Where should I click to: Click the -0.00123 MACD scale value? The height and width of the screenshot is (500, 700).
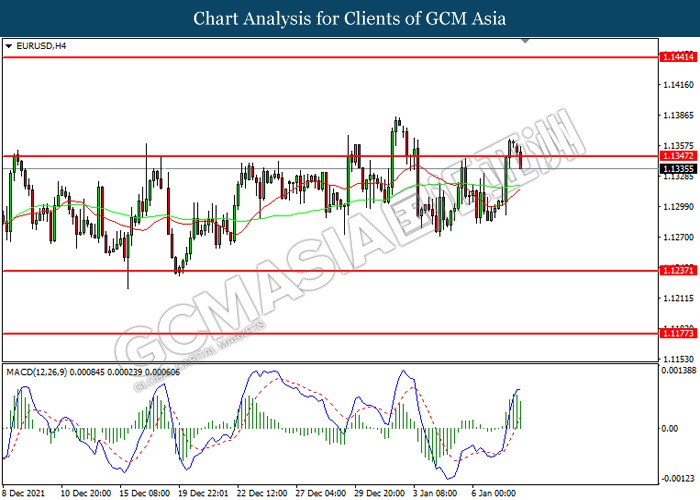[678, 479]
